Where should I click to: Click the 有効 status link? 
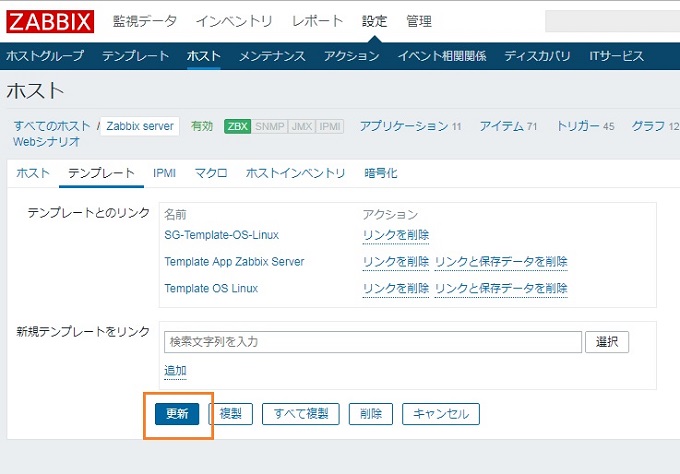(202, 126)
